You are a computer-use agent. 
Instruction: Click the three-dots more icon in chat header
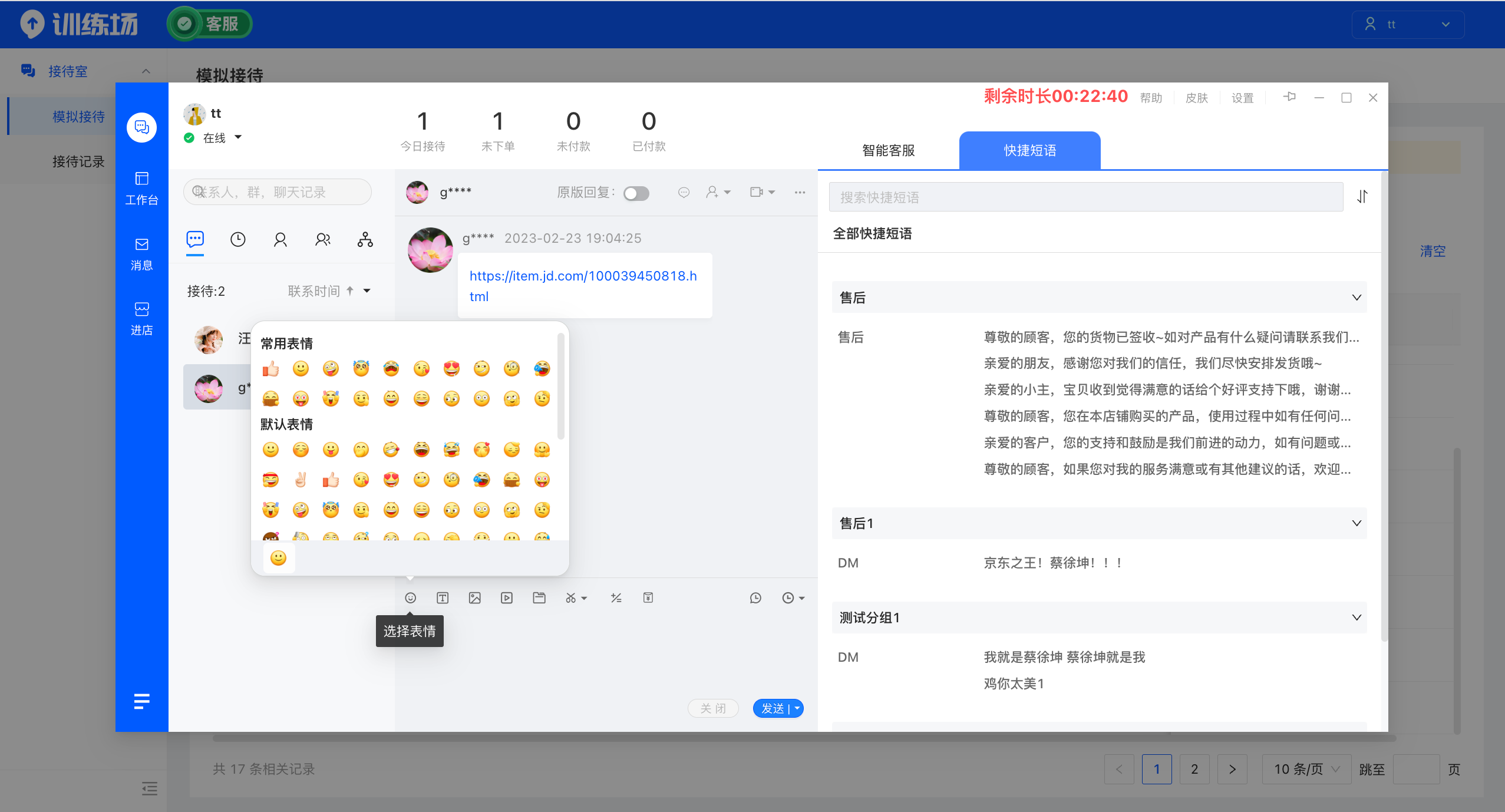[x=800, y=192]
